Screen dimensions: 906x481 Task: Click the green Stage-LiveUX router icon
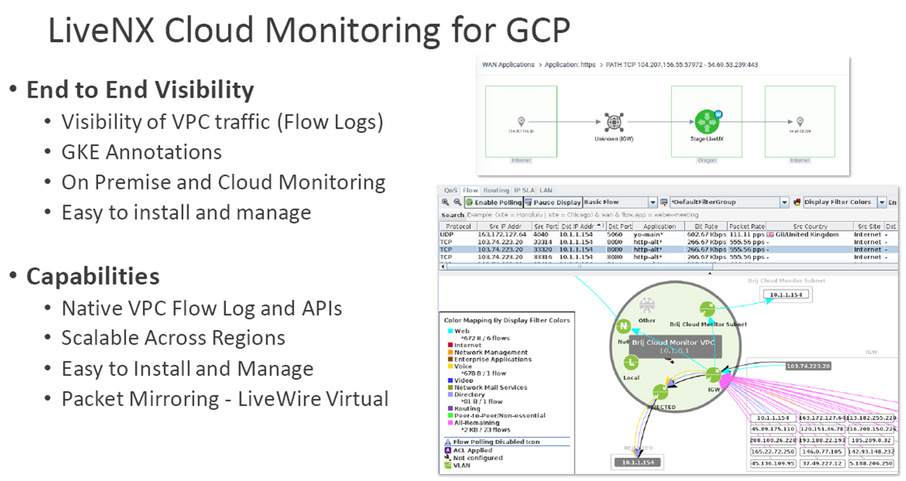click(706, 122)
